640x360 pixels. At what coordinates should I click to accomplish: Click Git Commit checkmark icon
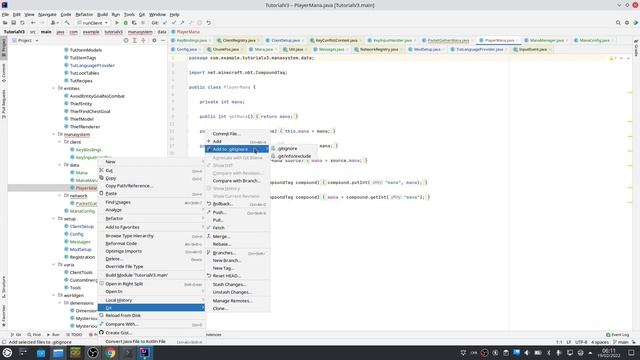[x=173, y=23]
